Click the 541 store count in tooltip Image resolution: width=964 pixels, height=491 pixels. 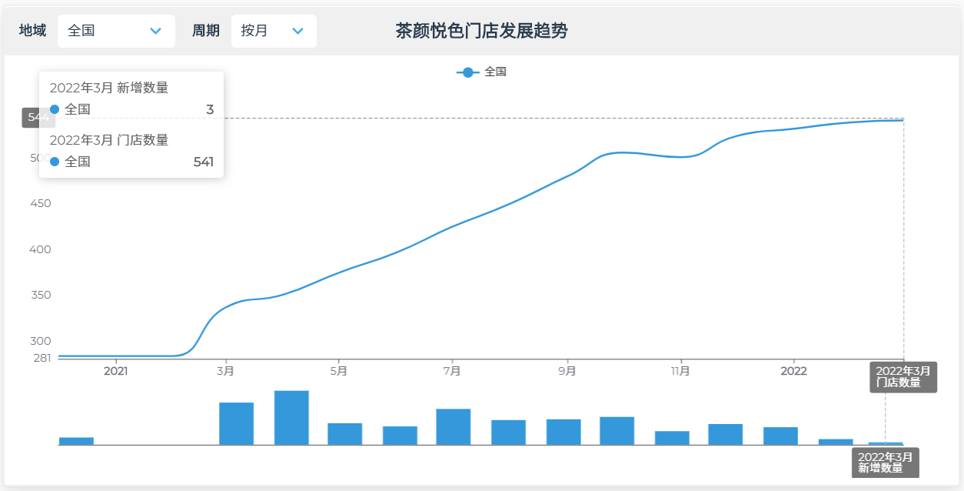pyautogui.click(x=203, y=161)
